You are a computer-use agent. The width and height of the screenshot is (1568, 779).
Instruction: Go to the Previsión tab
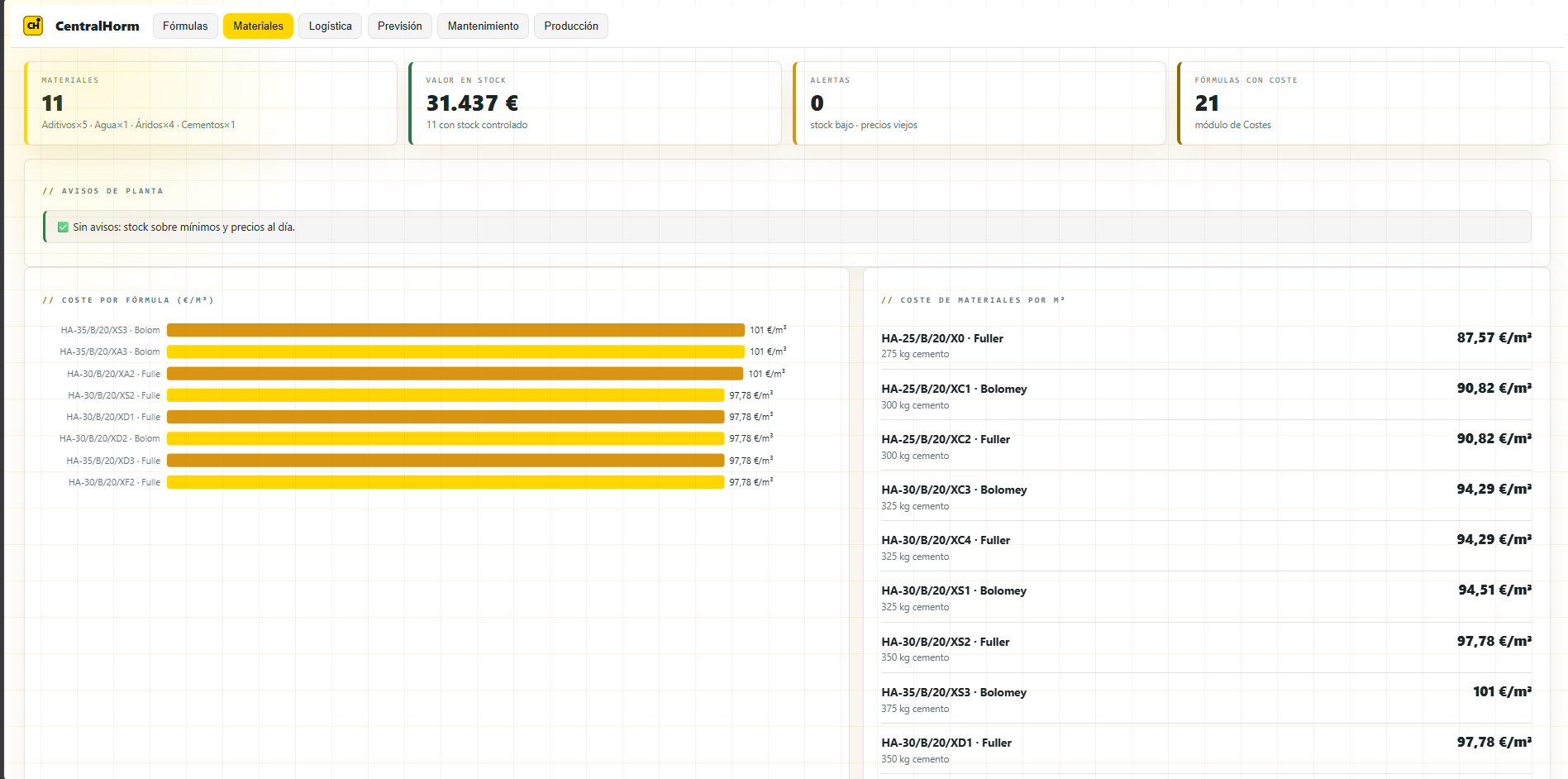click(400, 26)
